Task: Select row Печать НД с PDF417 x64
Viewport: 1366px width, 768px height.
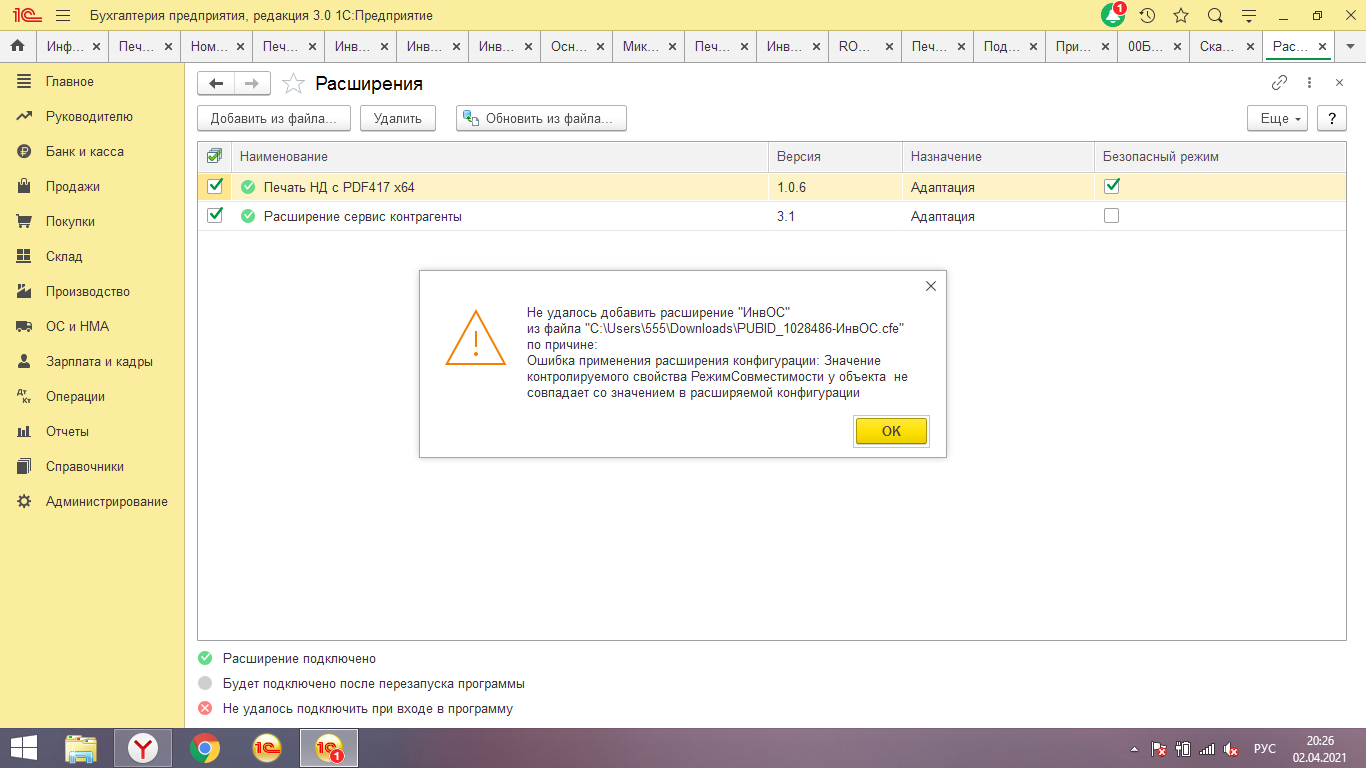Action: (x=772, y=186)
